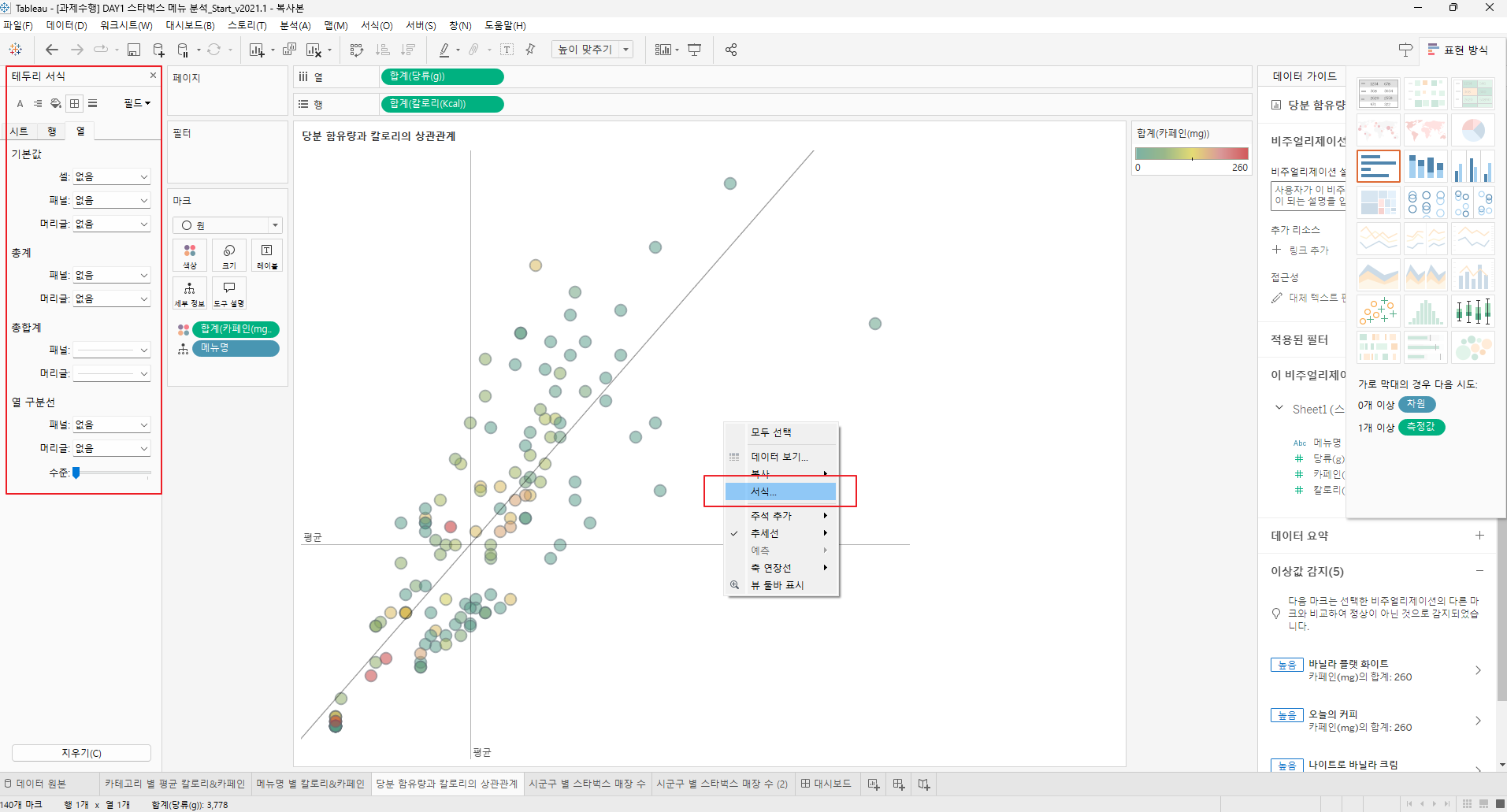This screenshot has width=1507, height=812.
Task: Click the 지우기(C) button
Action: [x=81, y=753]
